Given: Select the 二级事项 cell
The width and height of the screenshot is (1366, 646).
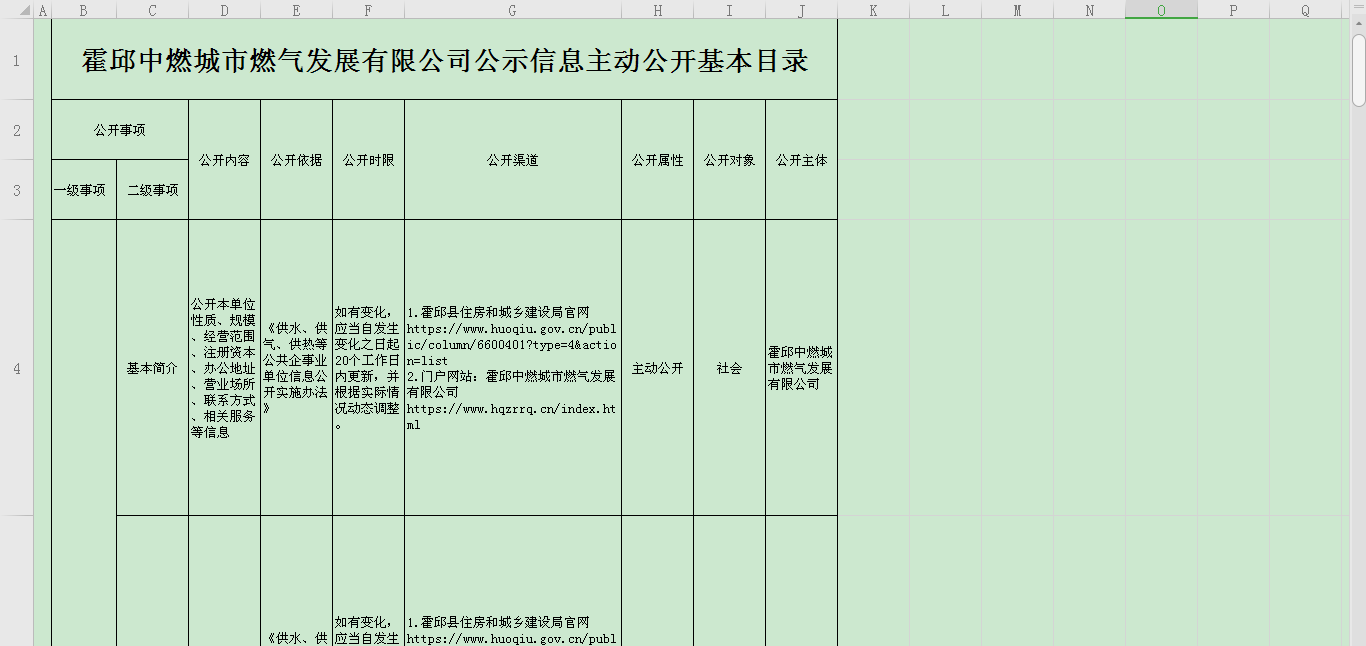Looking at the screenshot, I should point(152,190).
